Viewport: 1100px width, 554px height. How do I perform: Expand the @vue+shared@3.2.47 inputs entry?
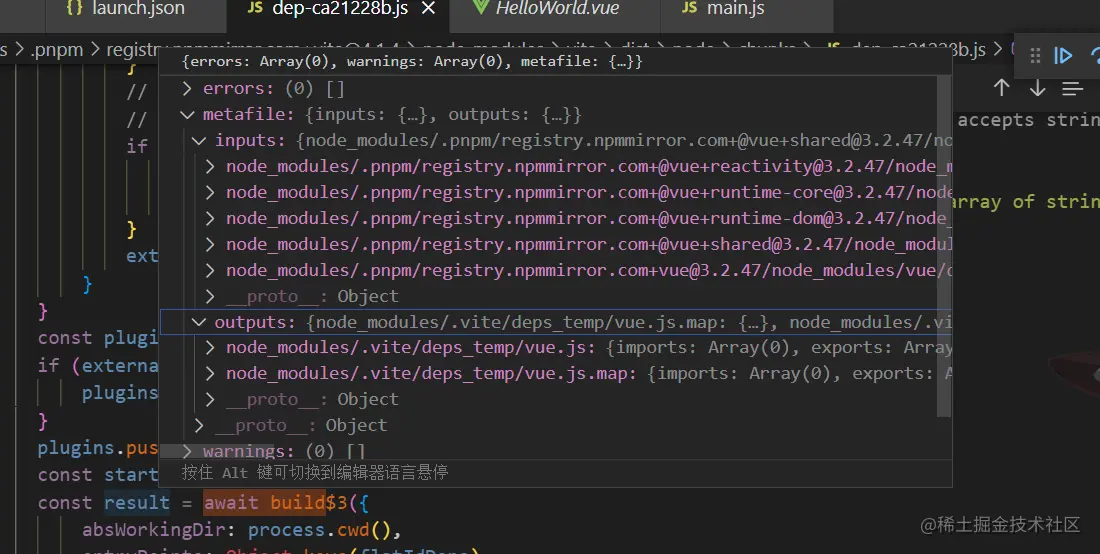tap(210, 244)
